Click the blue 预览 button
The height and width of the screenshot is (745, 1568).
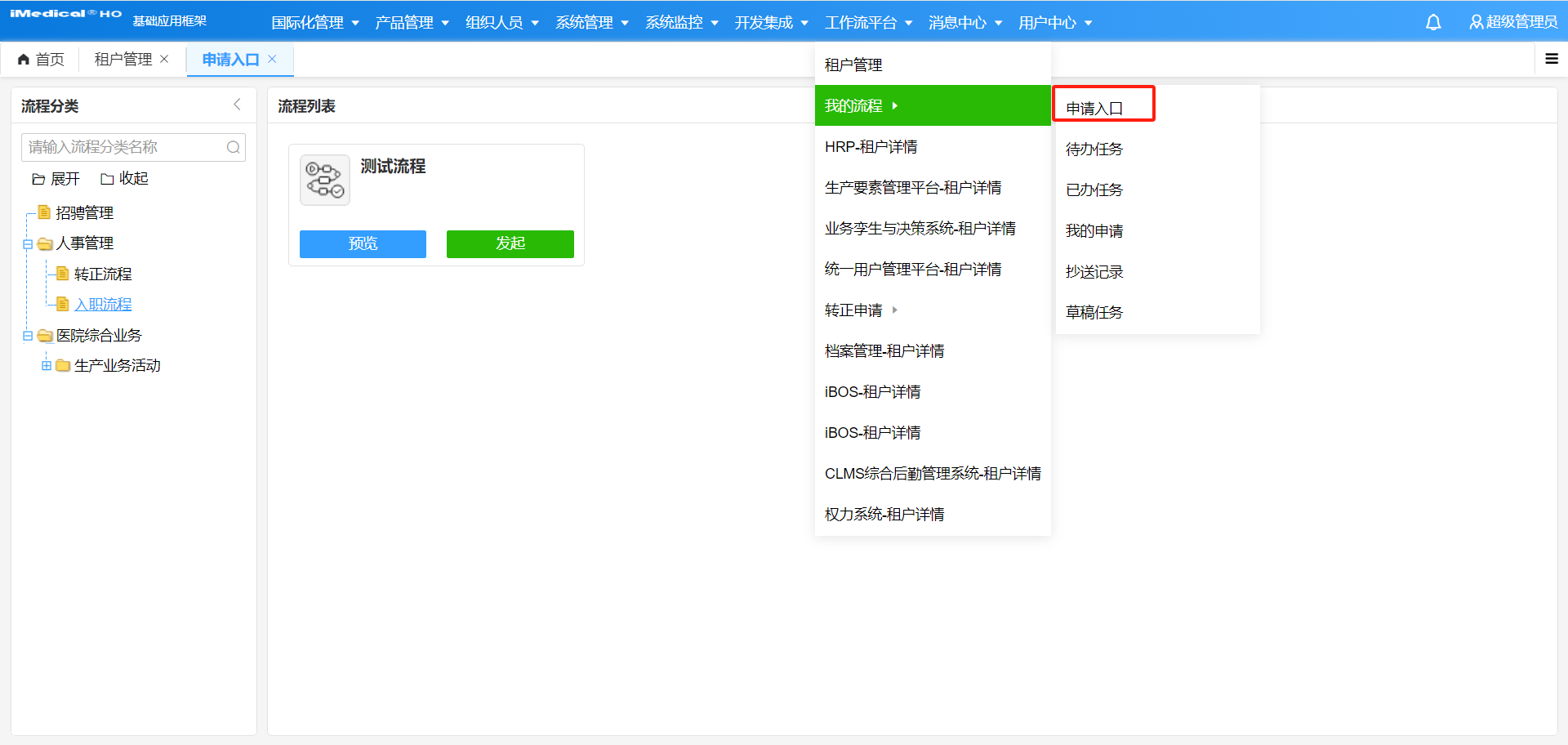click(x=363, y=243)
